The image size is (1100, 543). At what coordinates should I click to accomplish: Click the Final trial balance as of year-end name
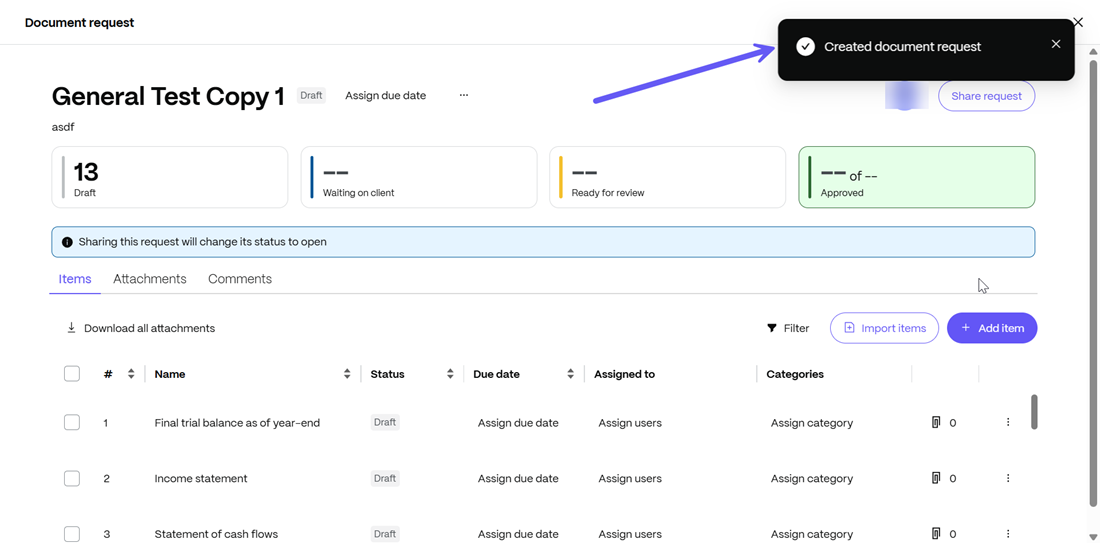[237, 423]
